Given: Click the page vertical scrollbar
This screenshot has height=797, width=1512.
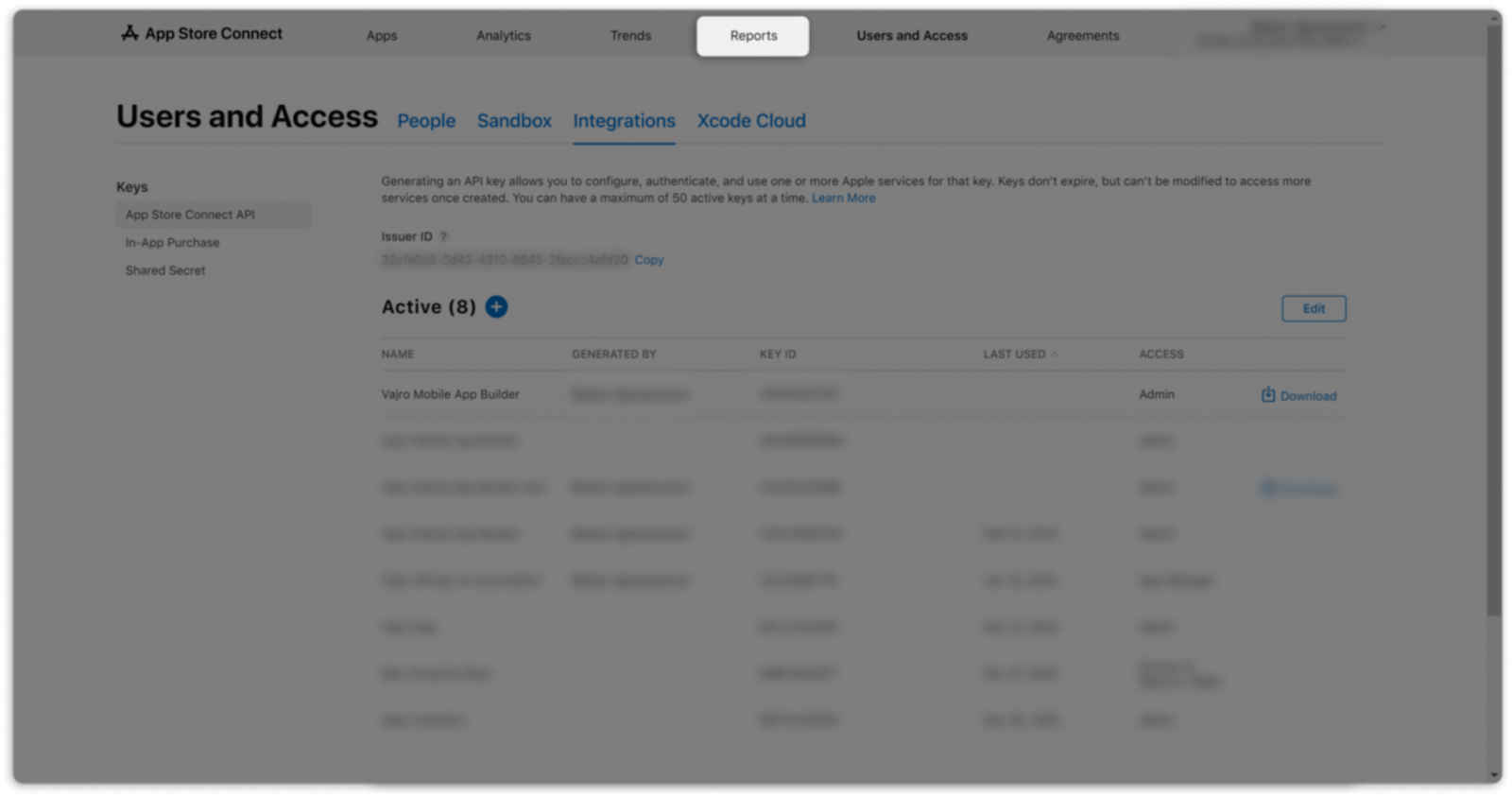Looking at the screenshot, I should (x=1494, y=321).
